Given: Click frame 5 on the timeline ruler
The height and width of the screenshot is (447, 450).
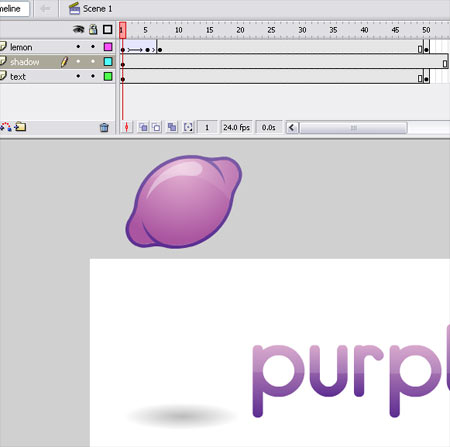Looking at the screenshot, I should (145, 30).
